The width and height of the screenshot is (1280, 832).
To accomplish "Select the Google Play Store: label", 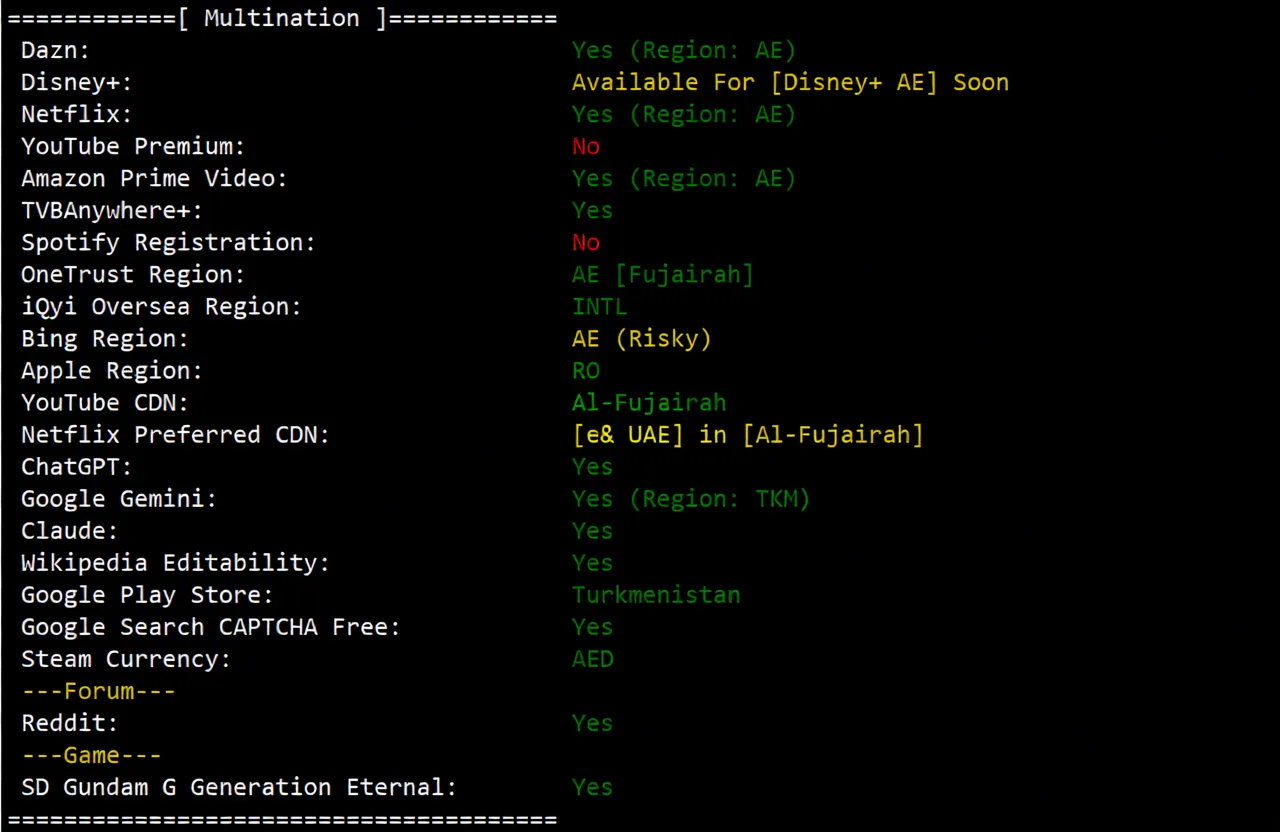I will pos(147,594).
